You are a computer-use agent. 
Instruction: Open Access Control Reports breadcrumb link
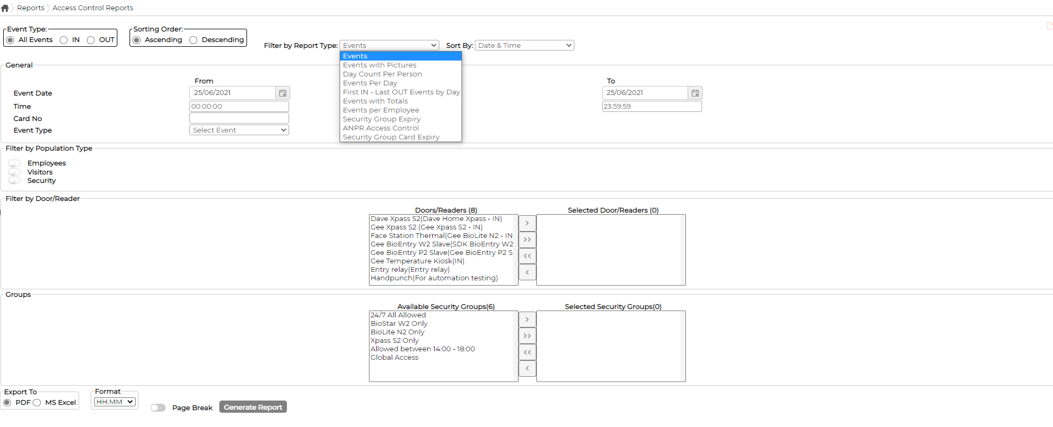pyautogui.click(x=93, y=8)
